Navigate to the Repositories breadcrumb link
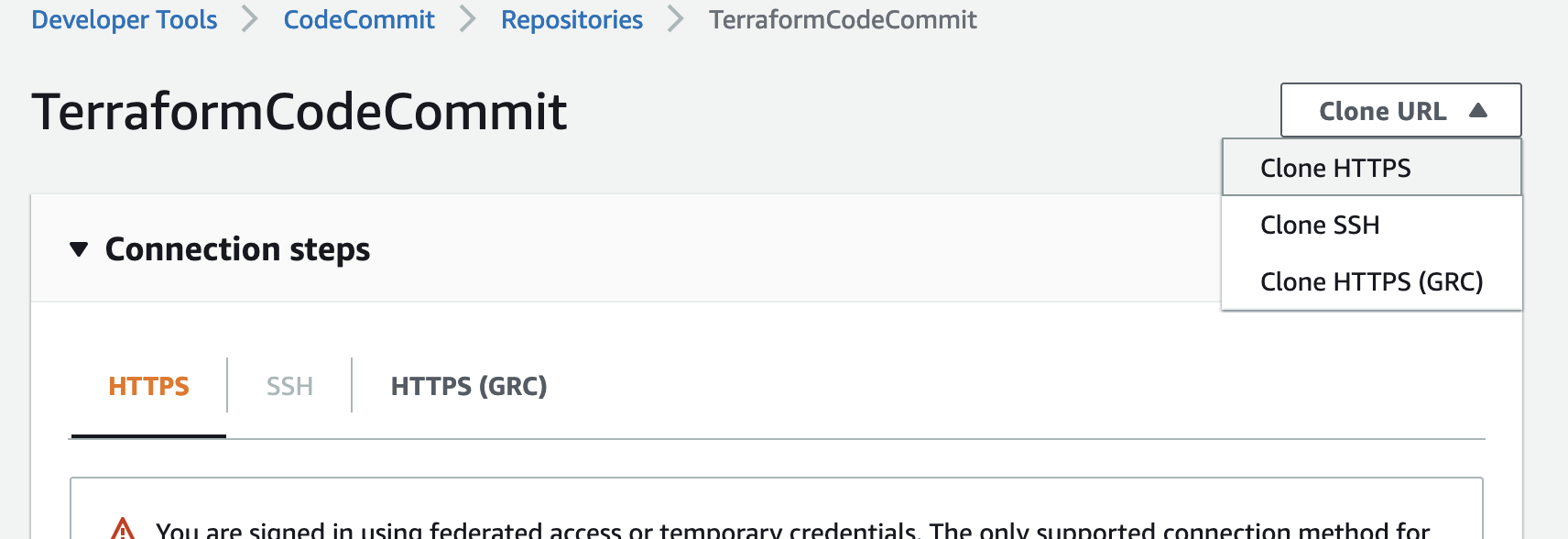 coord(572,19)
